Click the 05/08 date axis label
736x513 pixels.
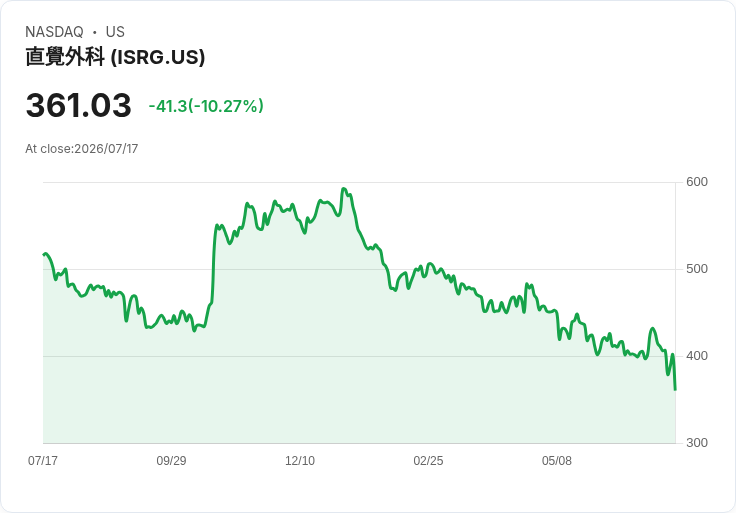coord(557,460)
